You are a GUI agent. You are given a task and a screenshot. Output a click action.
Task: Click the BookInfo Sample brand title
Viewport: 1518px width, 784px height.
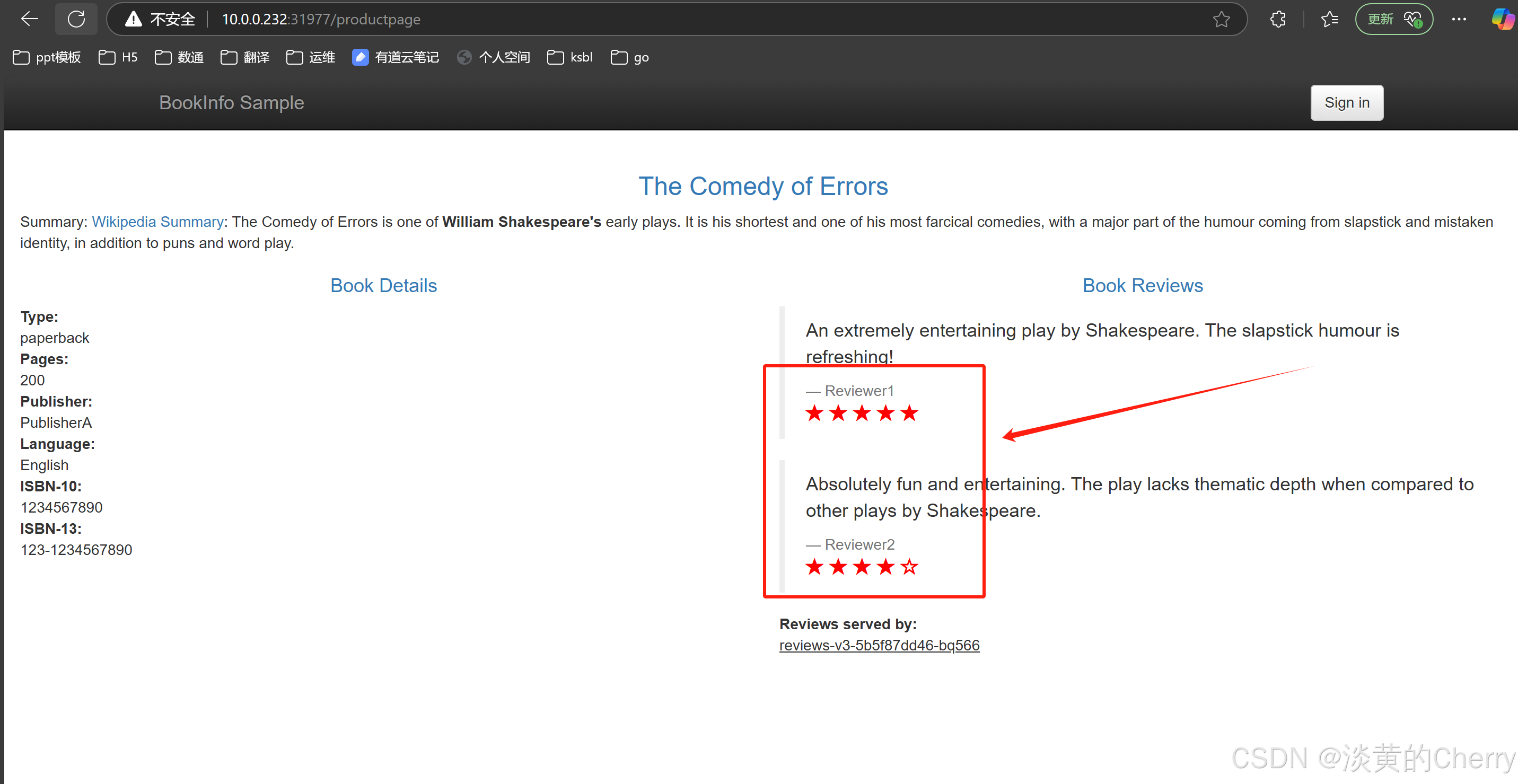(232, 102)
